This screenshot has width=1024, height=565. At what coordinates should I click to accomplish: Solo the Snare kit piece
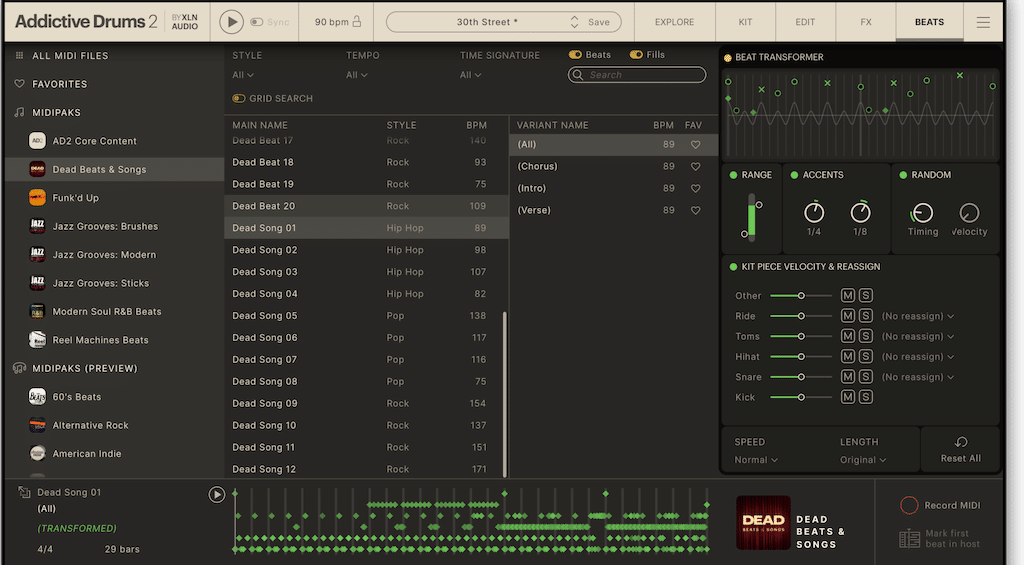pyautogui.click(x=866, y=377)
